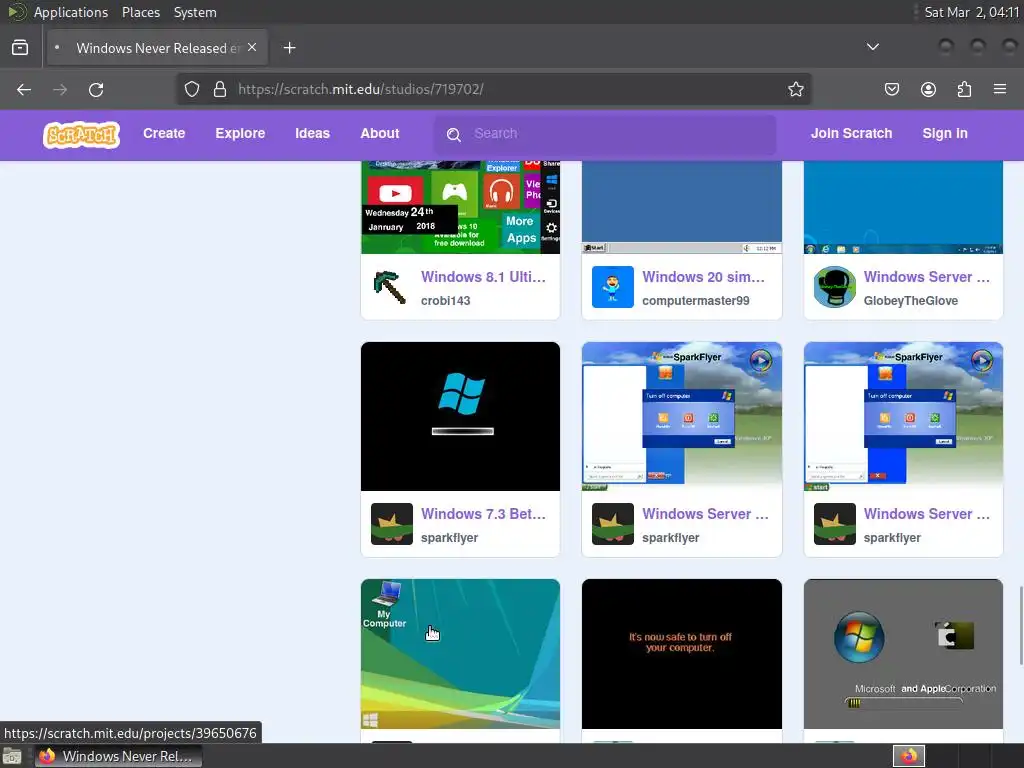The image size is (1024, 768).
Task: Open the Firefox hamburger menu
Action: point(1000,89)
